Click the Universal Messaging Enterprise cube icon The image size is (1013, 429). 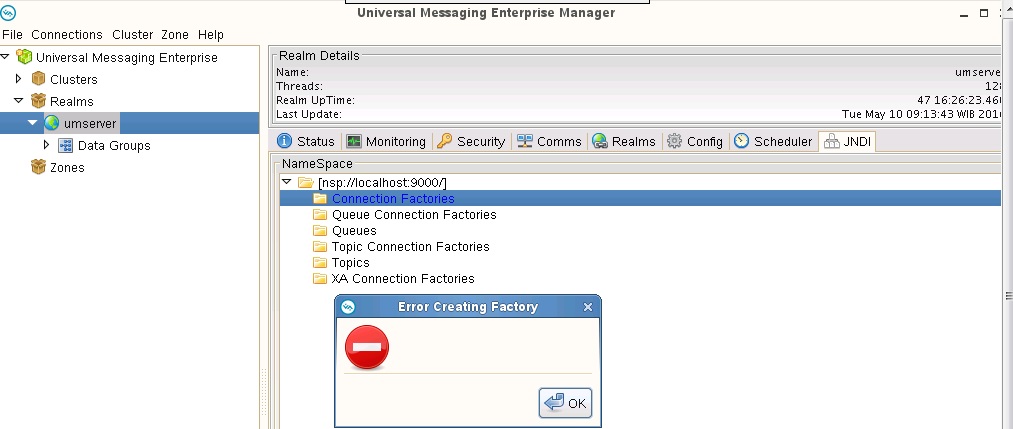click(24, 57)
